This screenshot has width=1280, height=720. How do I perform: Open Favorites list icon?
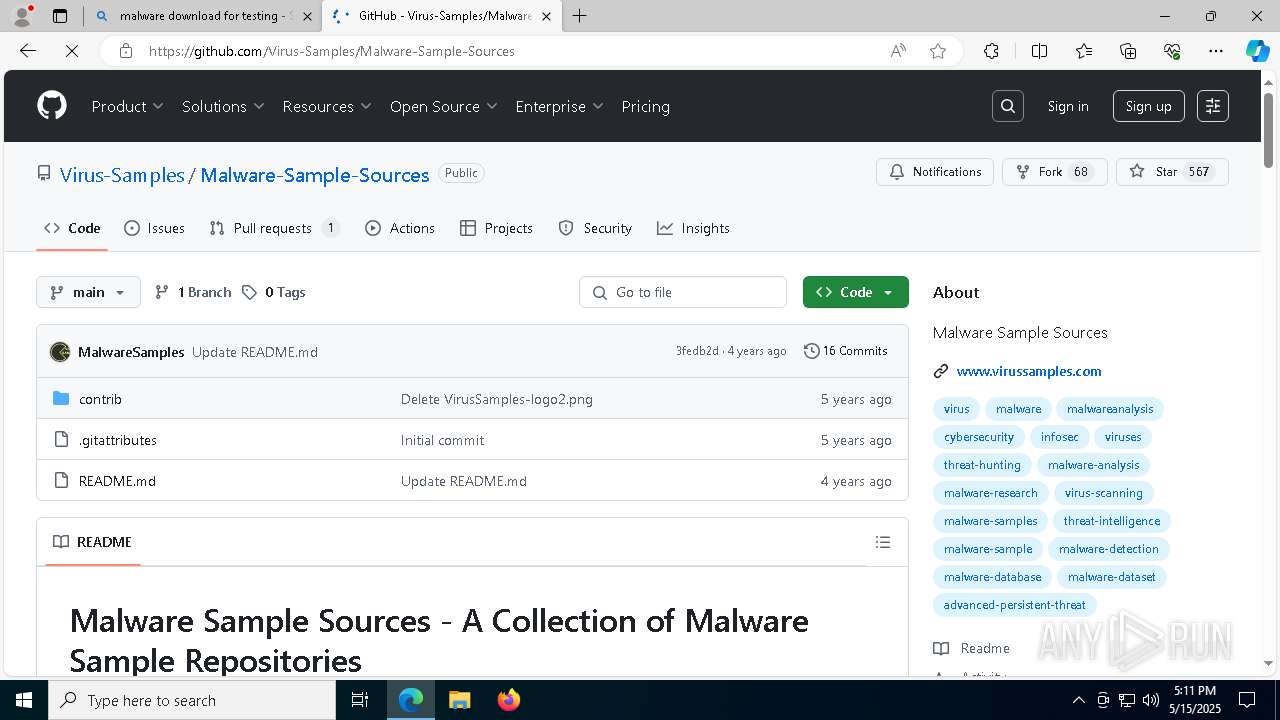pyautogui.click(x=1084, y=51)
